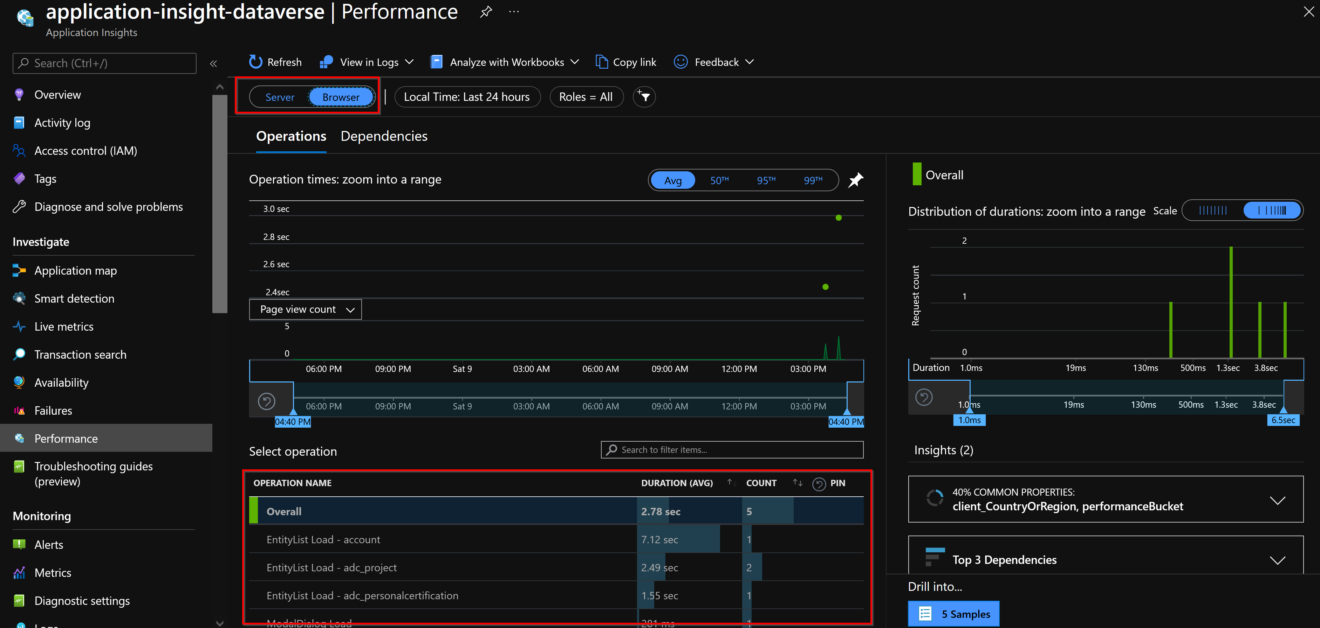The height and width of the screenshot is (628, 1320).
Task: Switch to the Dependencies tab
Action: point(384,136)
